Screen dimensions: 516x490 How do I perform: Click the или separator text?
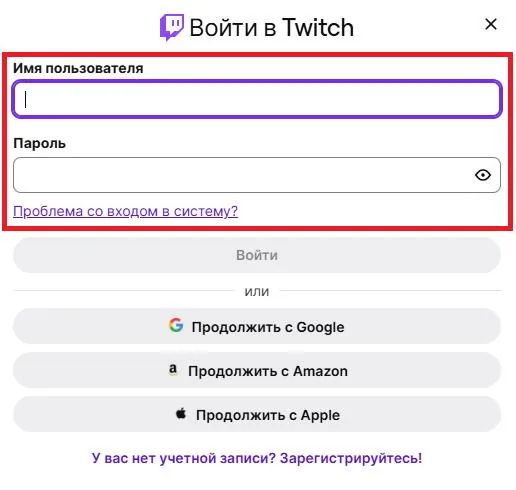[257, 291]
